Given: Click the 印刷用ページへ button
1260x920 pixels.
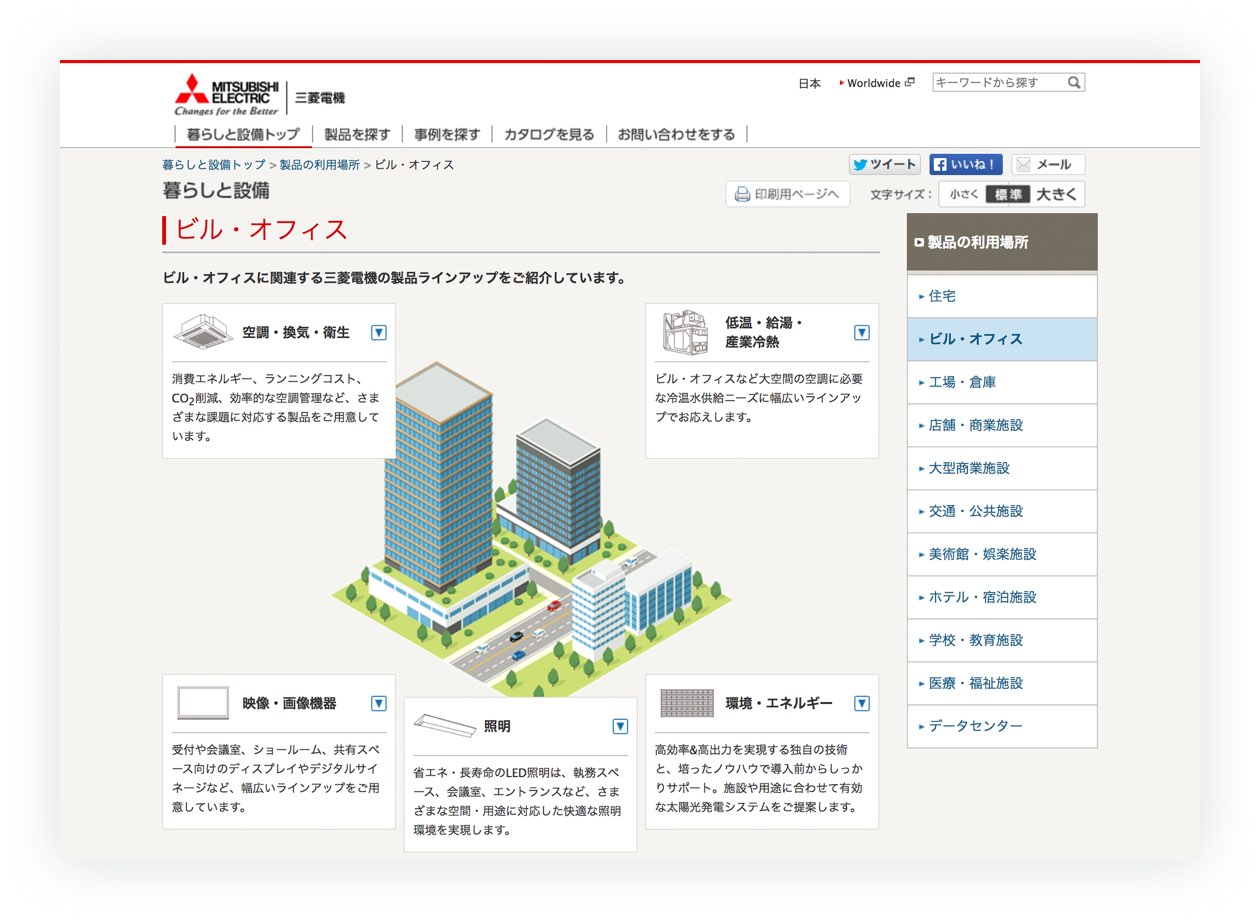Looking at the screenshot, I should [x=788, y=194].
